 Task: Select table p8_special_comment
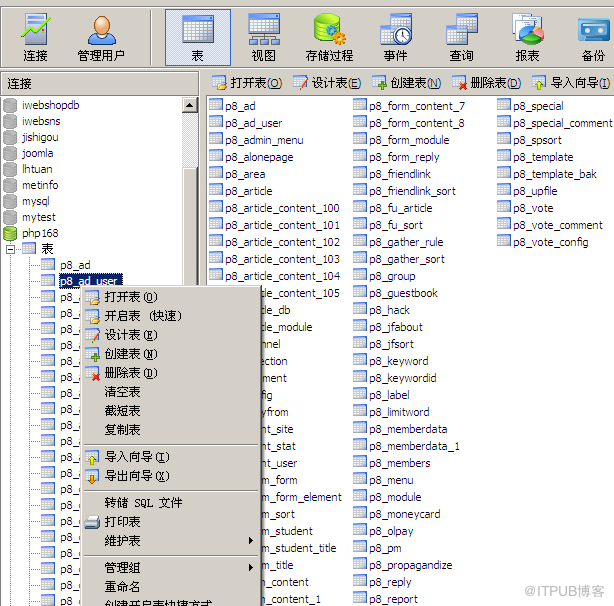[562, 123]
